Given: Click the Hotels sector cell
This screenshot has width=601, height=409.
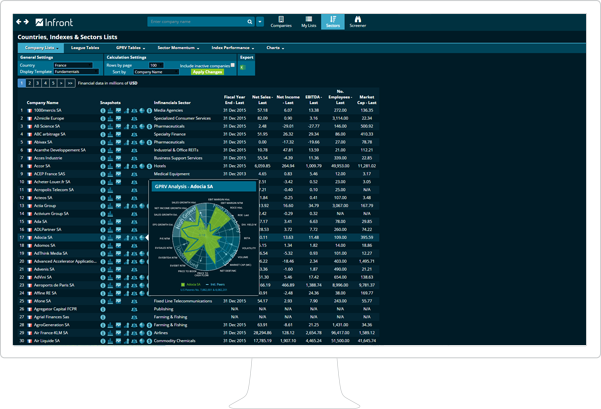Looking at the screenshot, I should 160,166.
